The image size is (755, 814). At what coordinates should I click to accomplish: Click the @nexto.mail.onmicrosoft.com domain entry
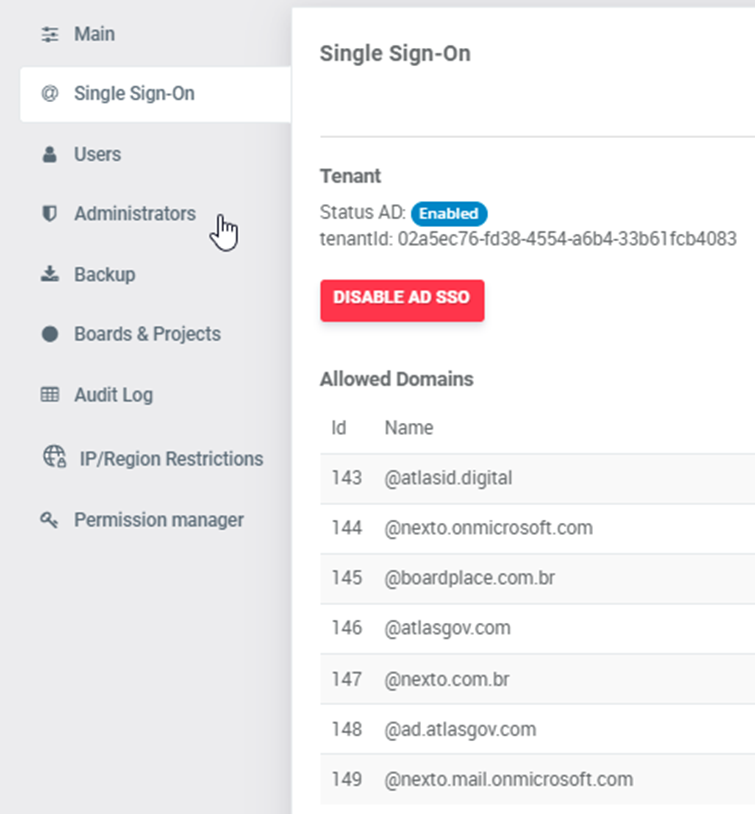[x=508, y=779]
